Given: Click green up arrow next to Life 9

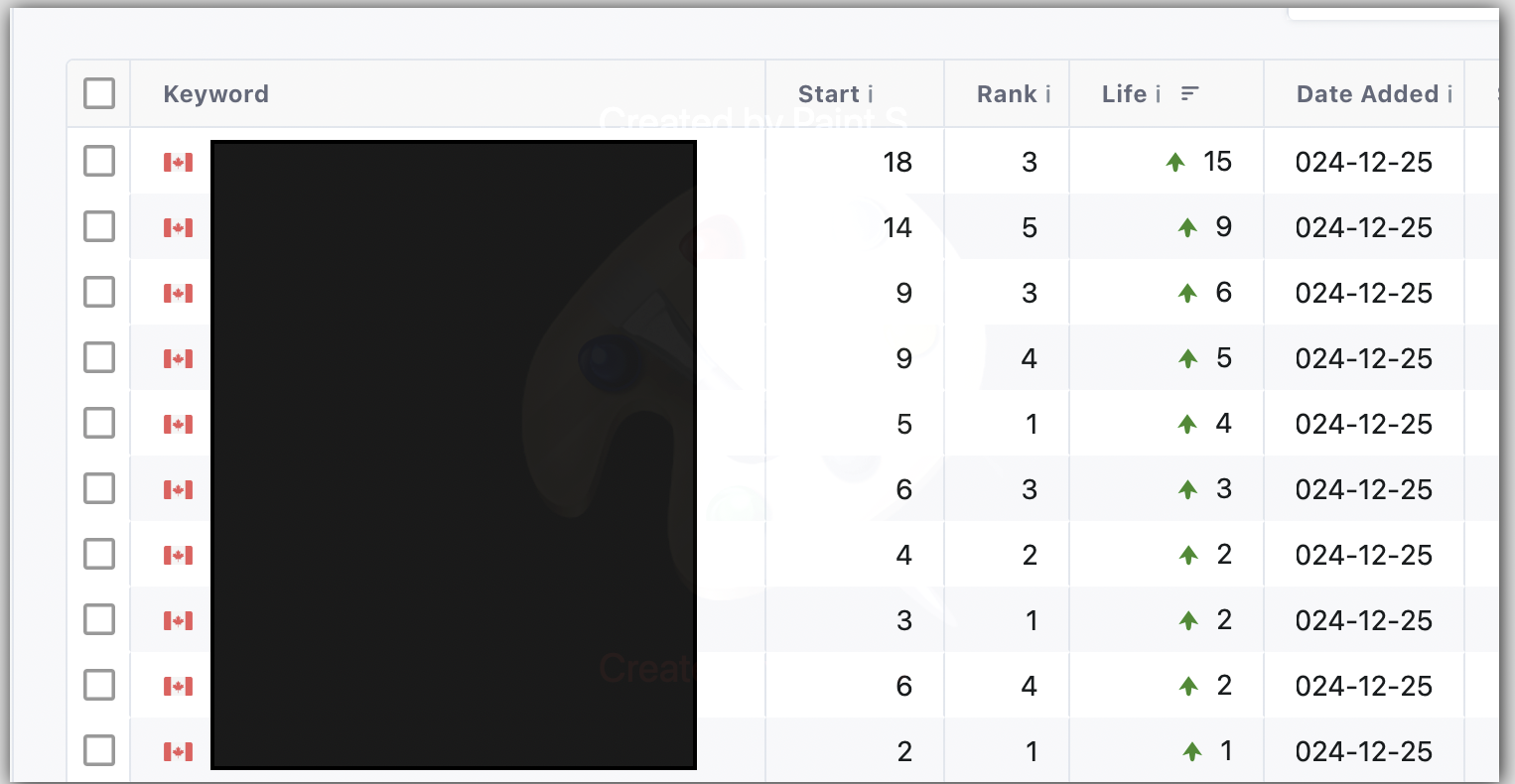Looking at the screenshot, I should [x=1187, y=227].
